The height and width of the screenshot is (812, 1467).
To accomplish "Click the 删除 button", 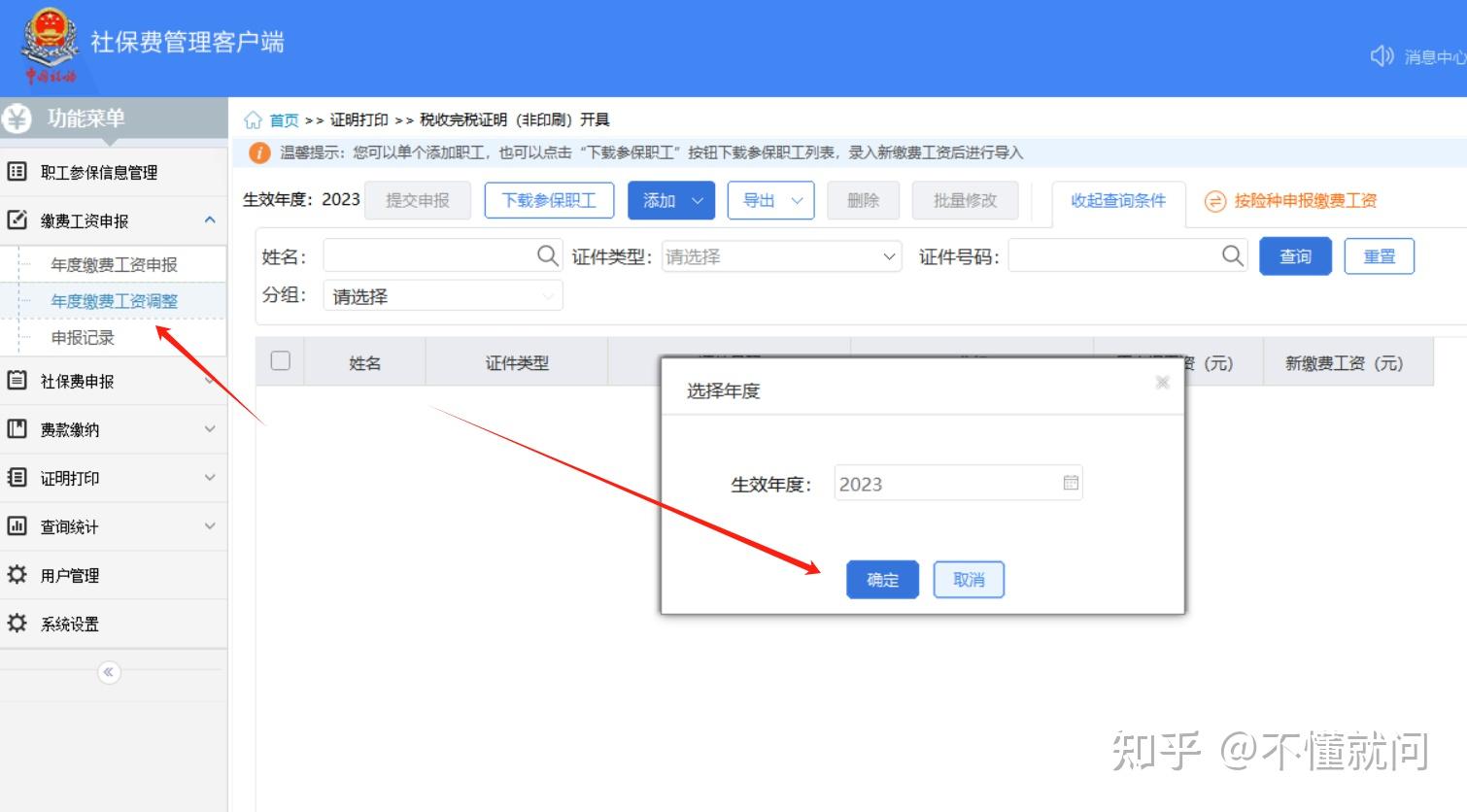I will point(863,200).
